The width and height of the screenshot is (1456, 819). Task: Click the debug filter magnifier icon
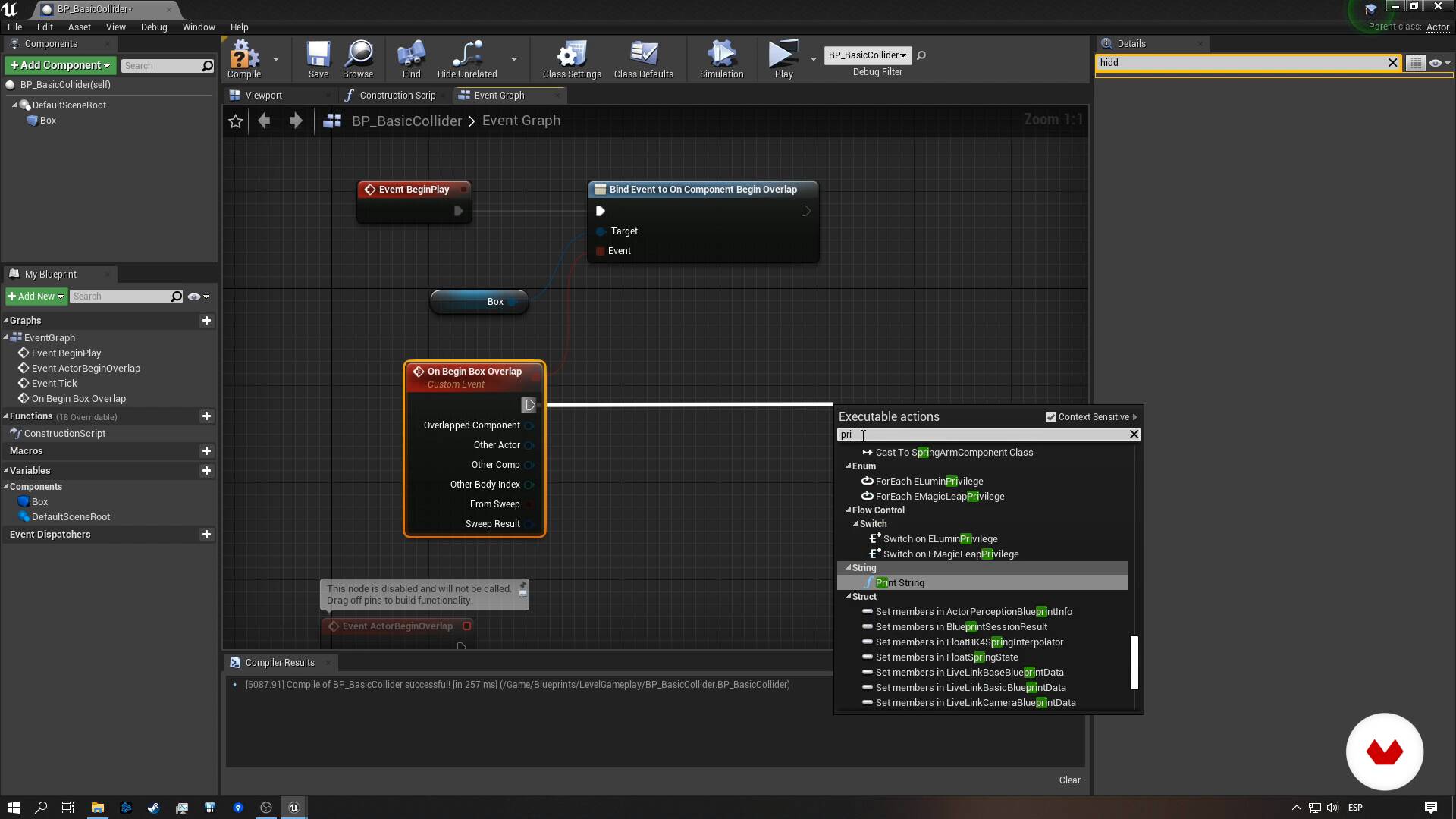pyautogui.click(x=921, y=55)
